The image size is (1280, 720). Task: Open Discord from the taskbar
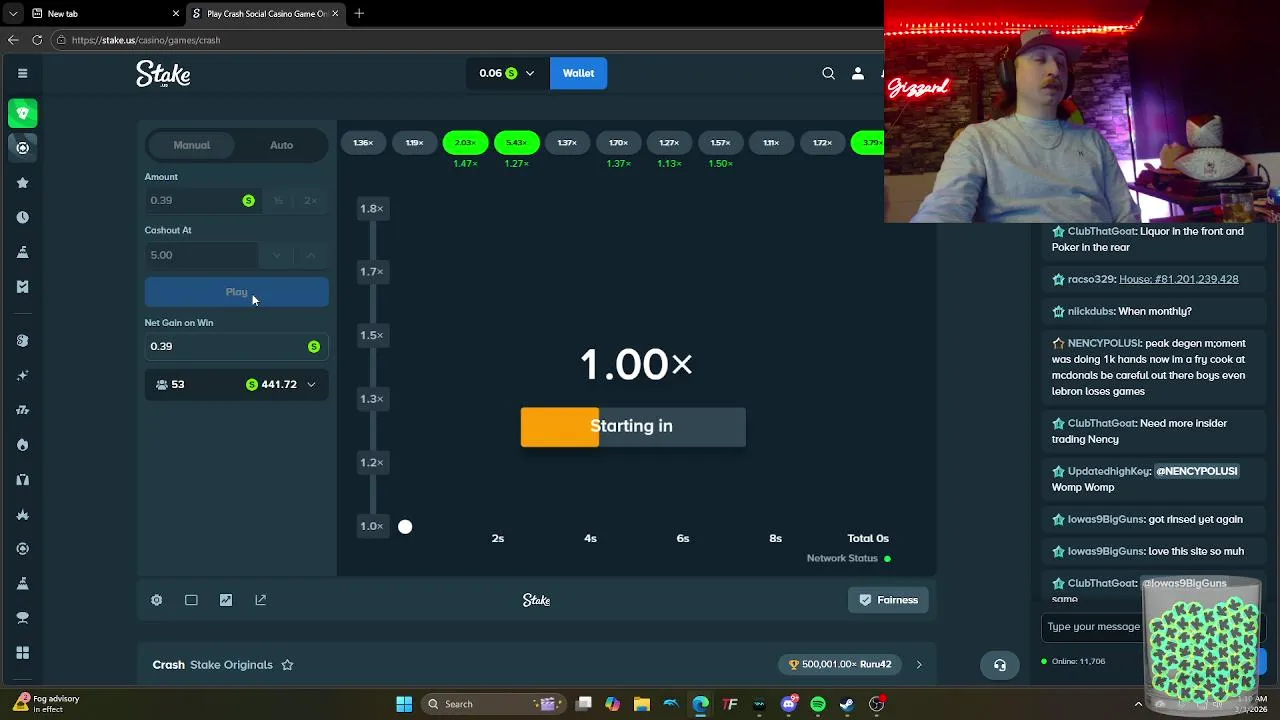[789, 704]
